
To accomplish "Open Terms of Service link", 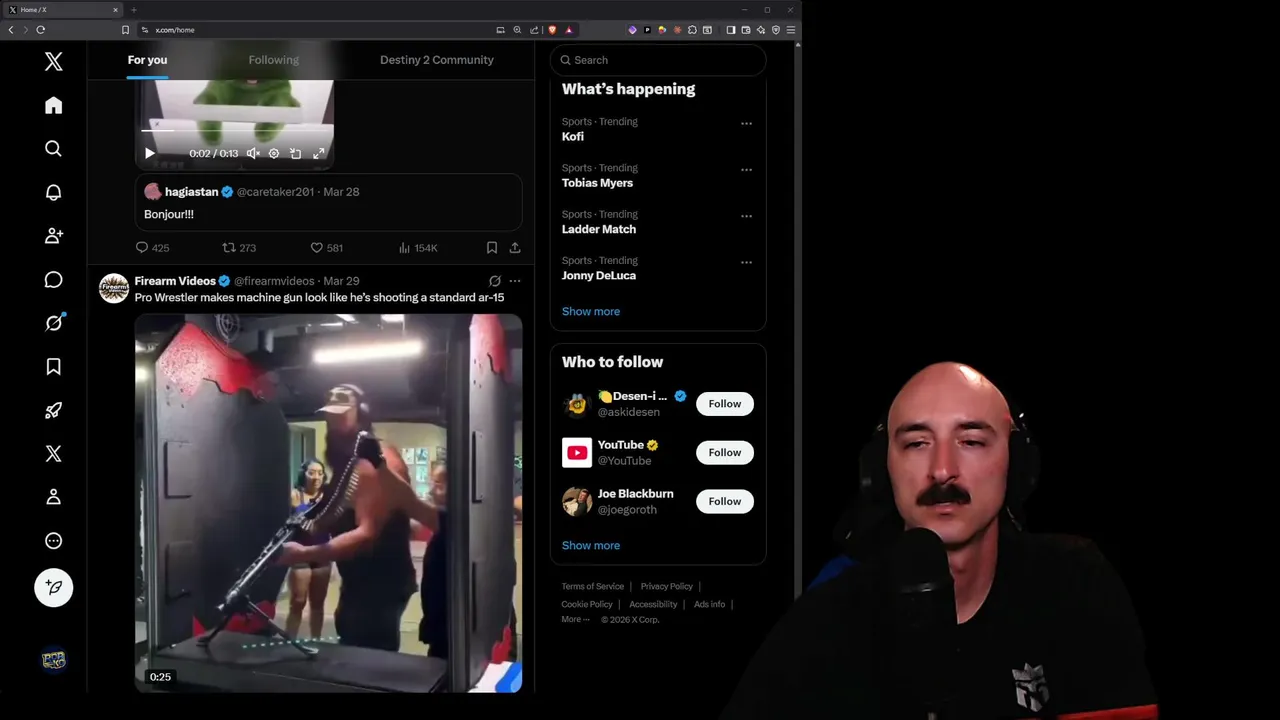I will pyautogui.click(x=592, y=586).
